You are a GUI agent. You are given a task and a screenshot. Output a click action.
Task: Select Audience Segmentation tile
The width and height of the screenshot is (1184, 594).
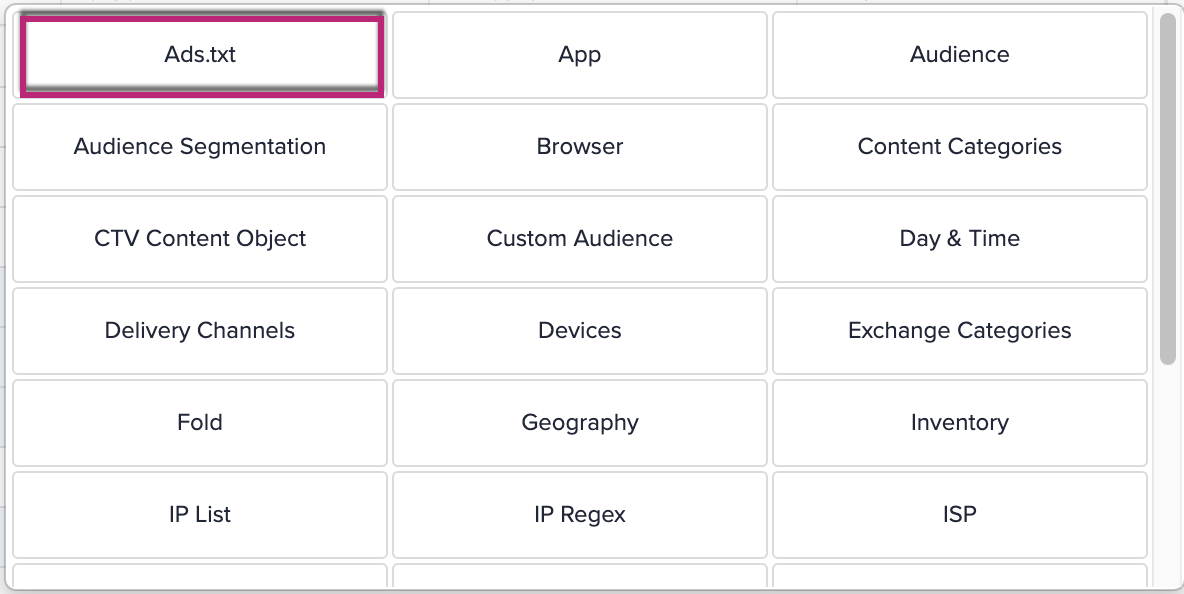point(200,147)
